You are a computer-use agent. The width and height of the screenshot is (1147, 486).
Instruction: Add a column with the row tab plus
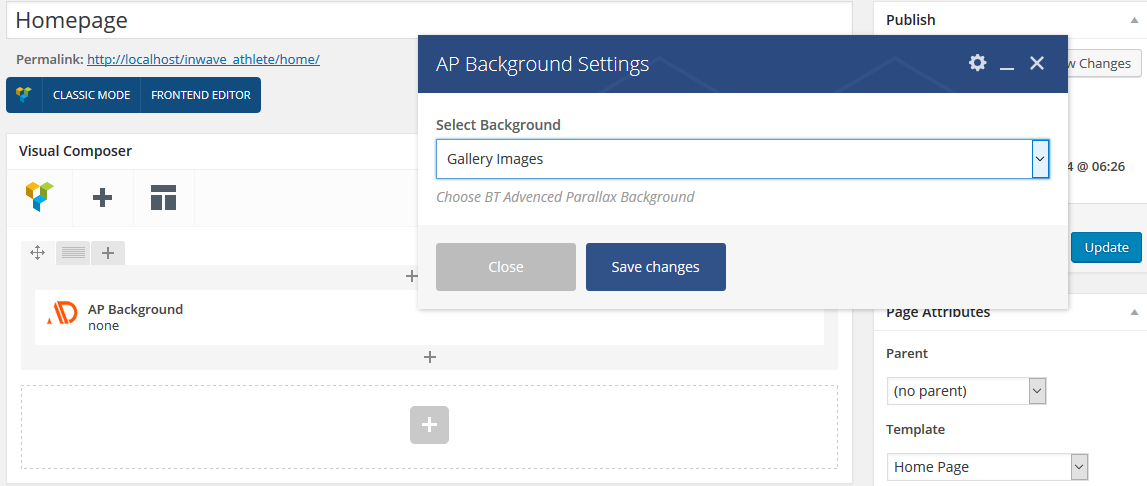108,253
